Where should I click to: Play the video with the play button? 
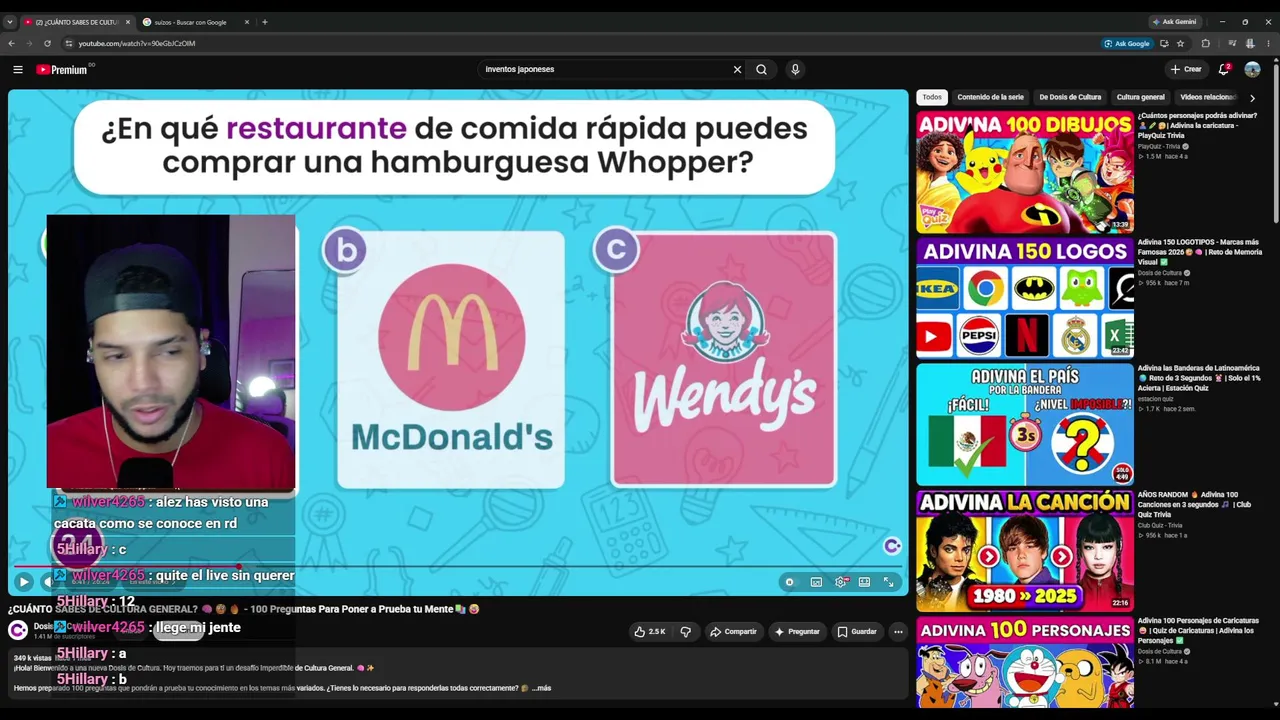[23, 581]
